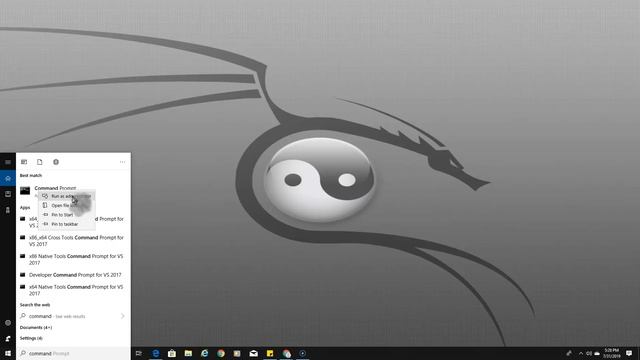Click the search box containing command
The height and width of the screenshot is (360, 640).
coord(73,353)
